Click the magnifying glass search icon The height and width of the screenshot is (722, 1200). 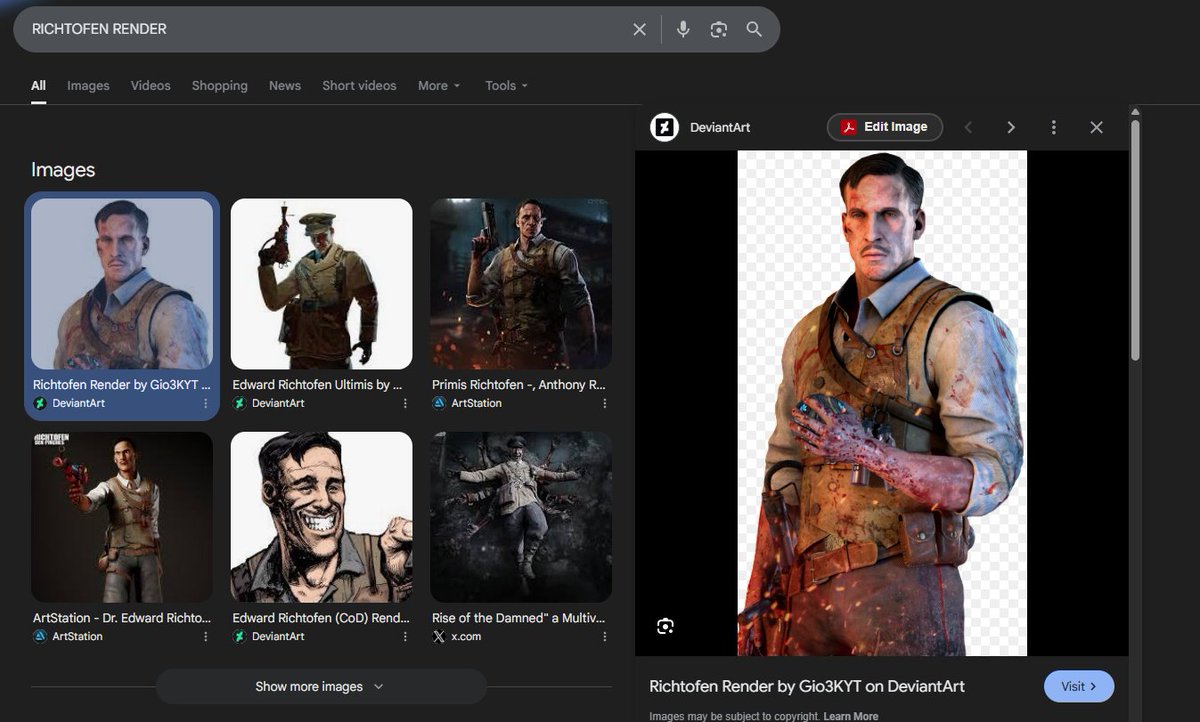point(755,29)
